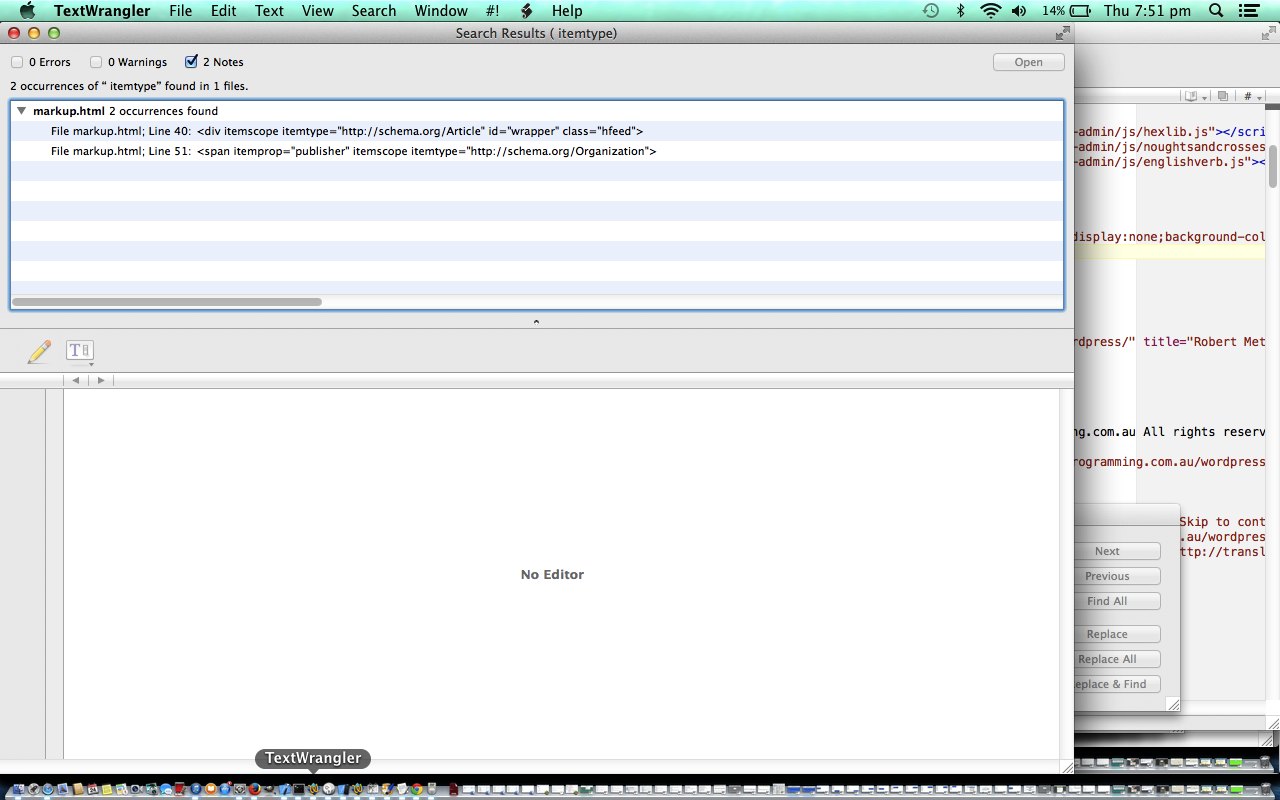Viewport: 1280px width, 800px height.
Task: Toggle fullscreen for Search Results window
Action: point(1062,33)
